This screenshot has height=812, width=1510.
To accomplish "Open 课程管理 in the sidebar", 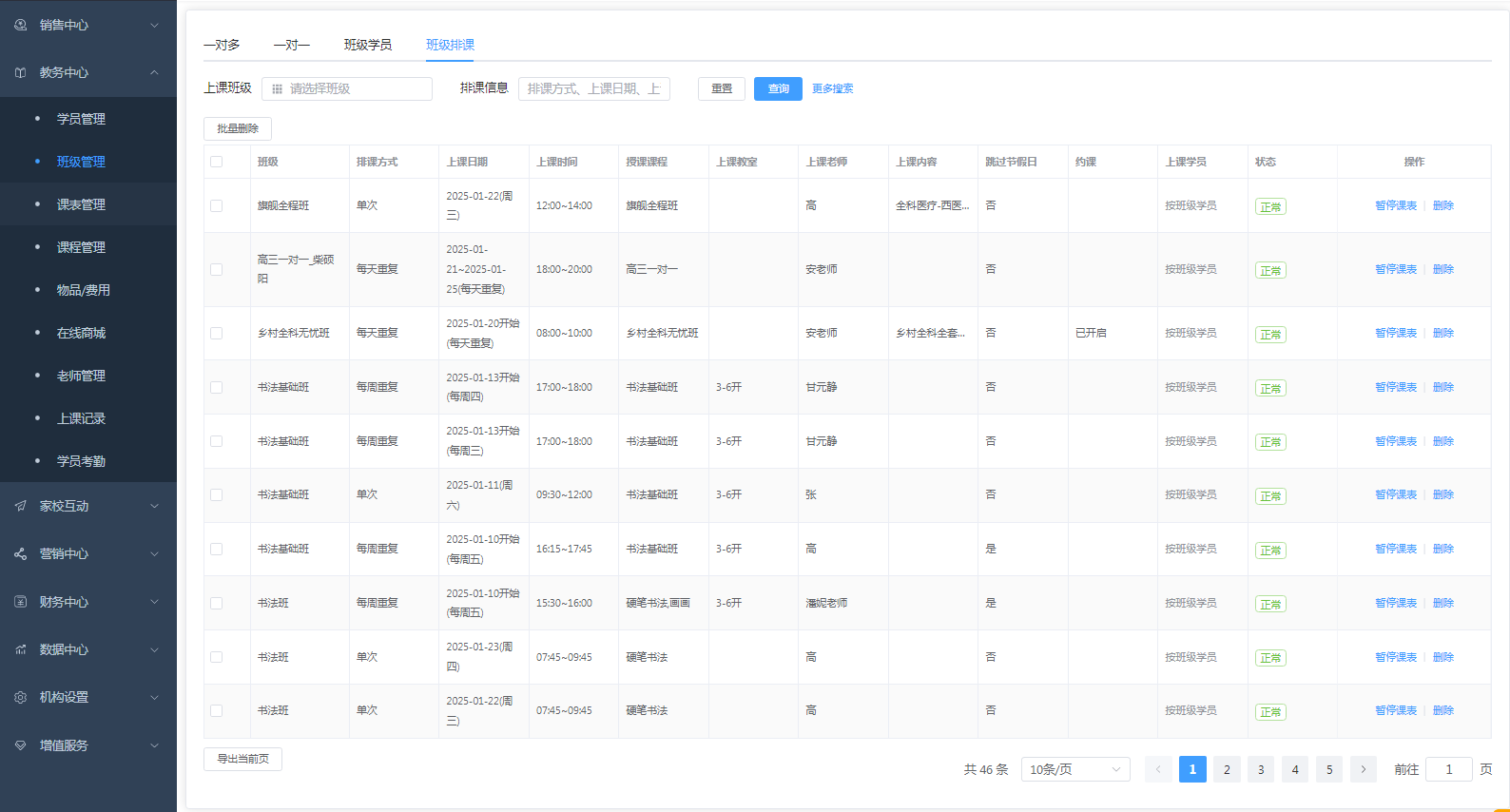I will coord(81,247).
